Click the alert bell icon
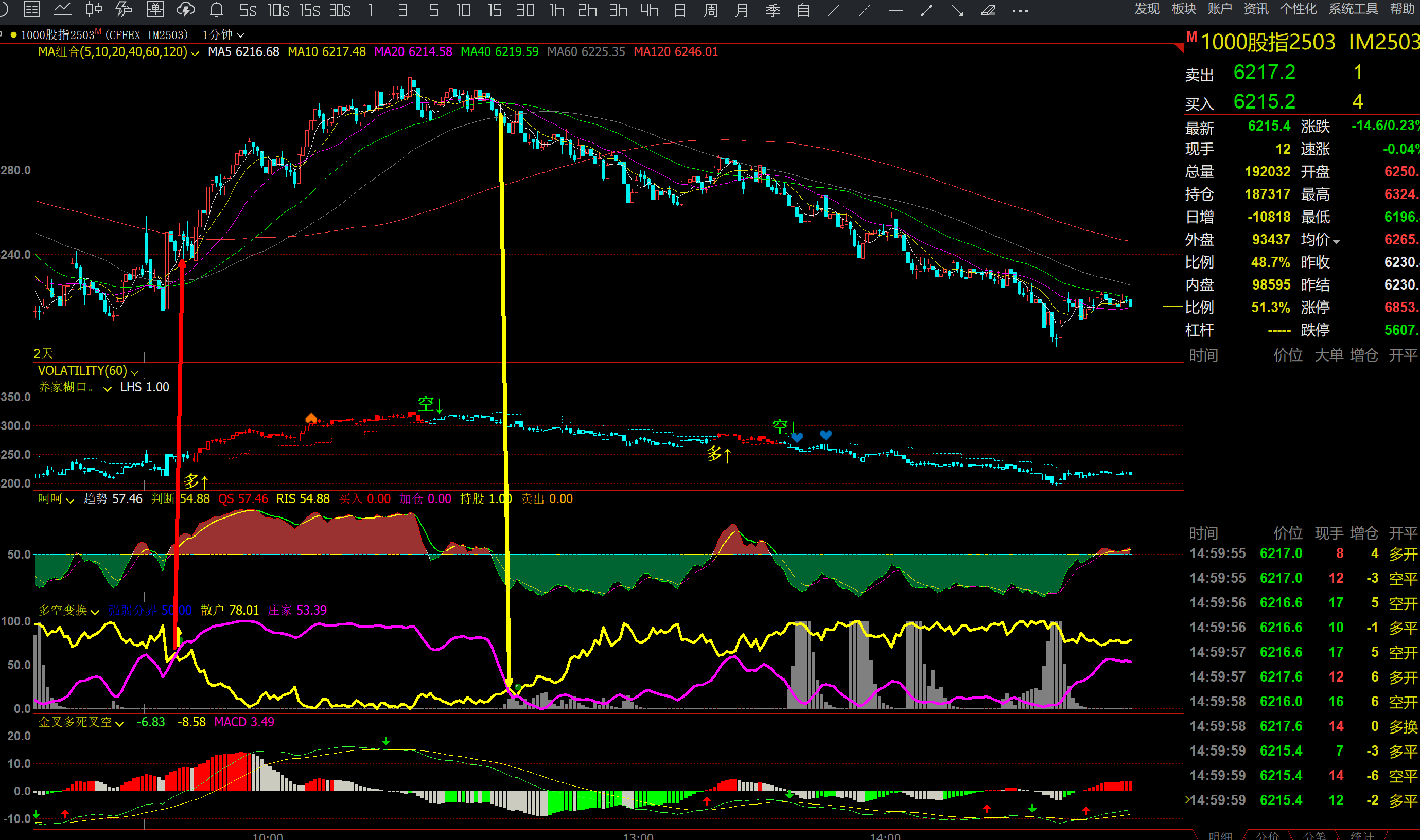Screen dimensions: 1420x840 click(216, 10)
